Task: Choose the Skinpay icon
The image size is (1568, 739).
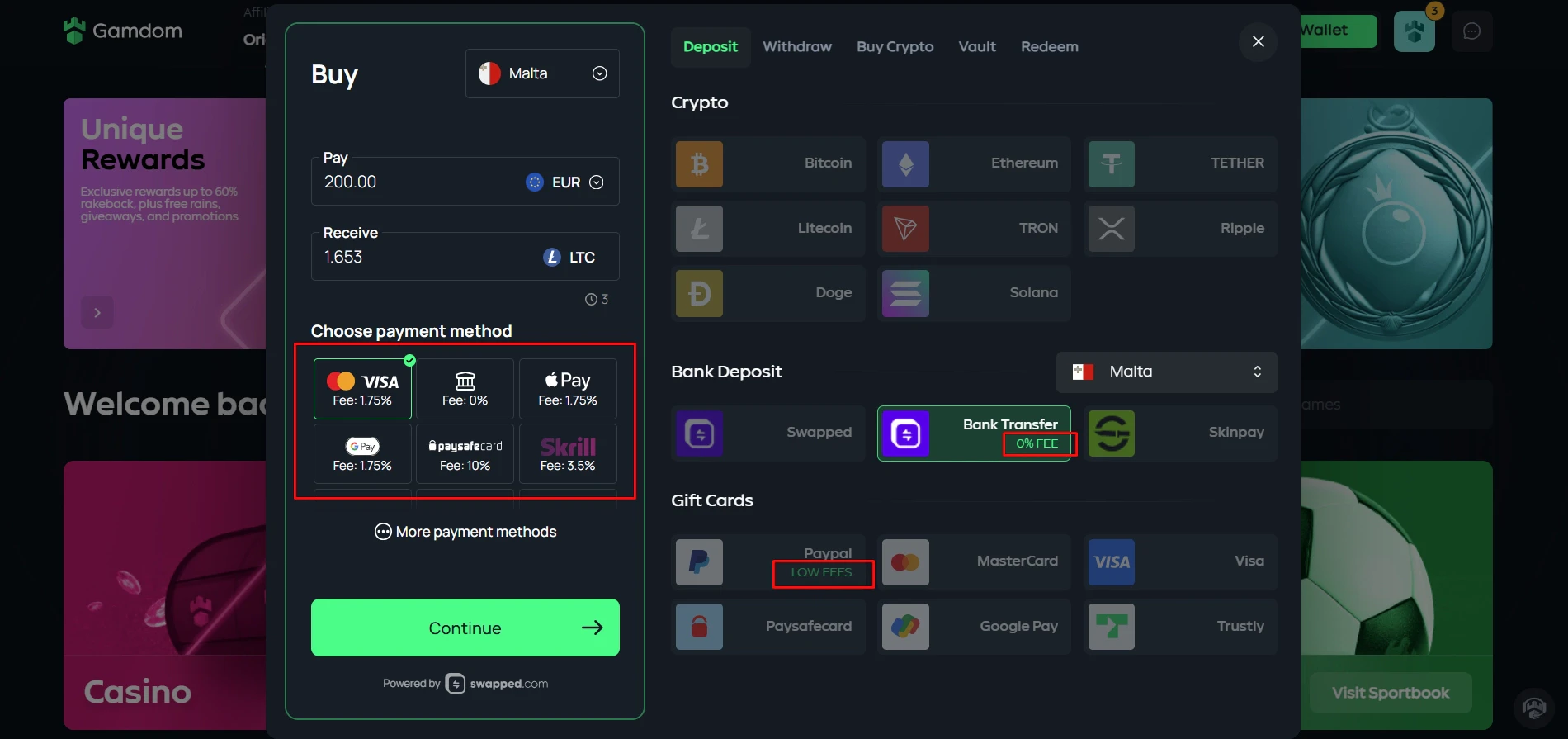Action: coord(1112,433)
